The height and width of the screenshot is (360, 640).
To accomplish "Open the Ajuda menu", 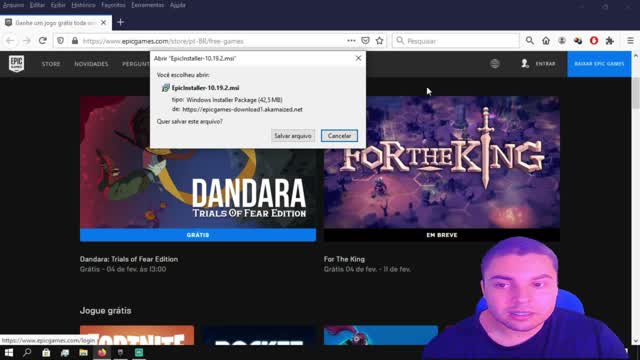I will pos(178,5).
